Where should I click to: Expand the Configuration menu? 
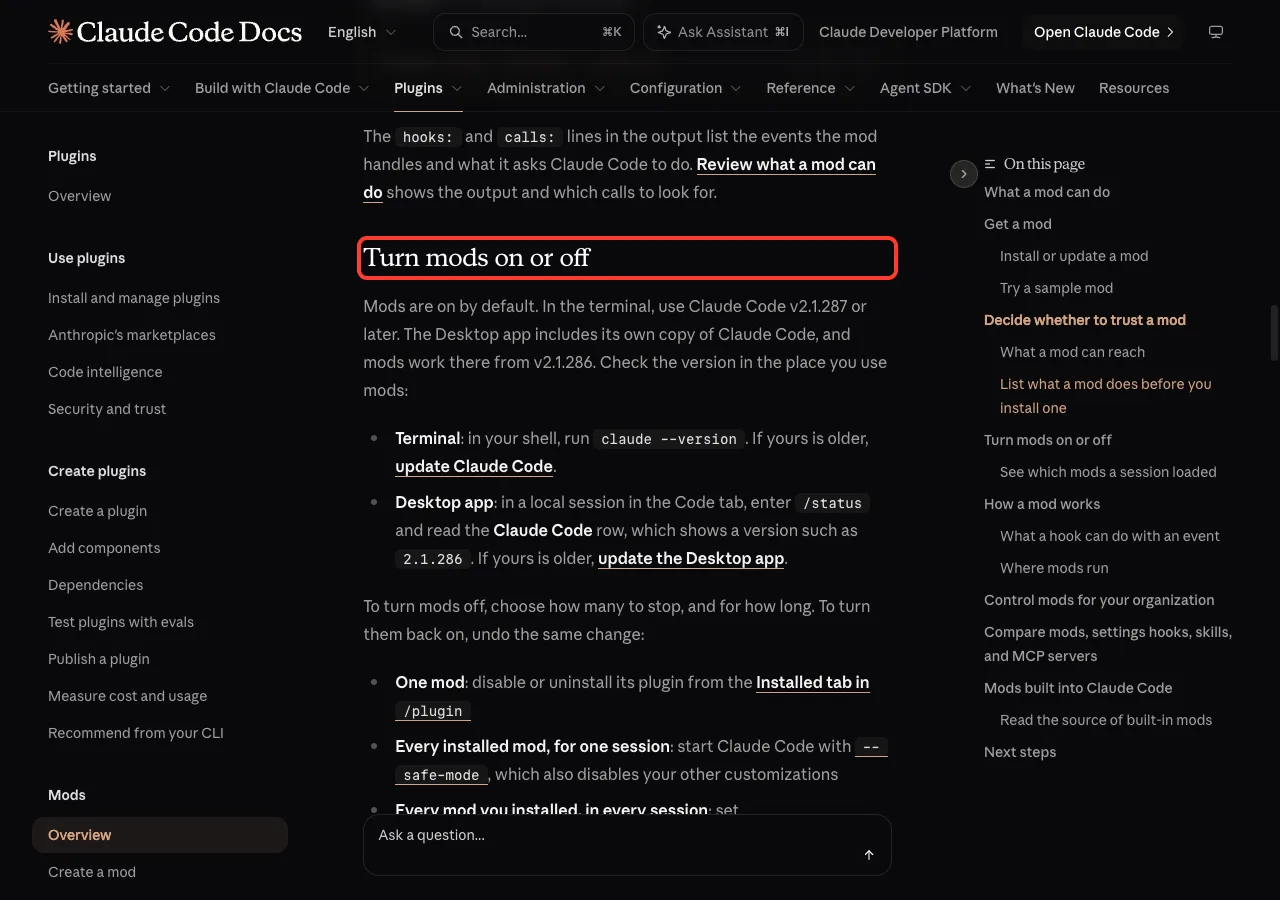pyautogui.click(x=686, y=88)
